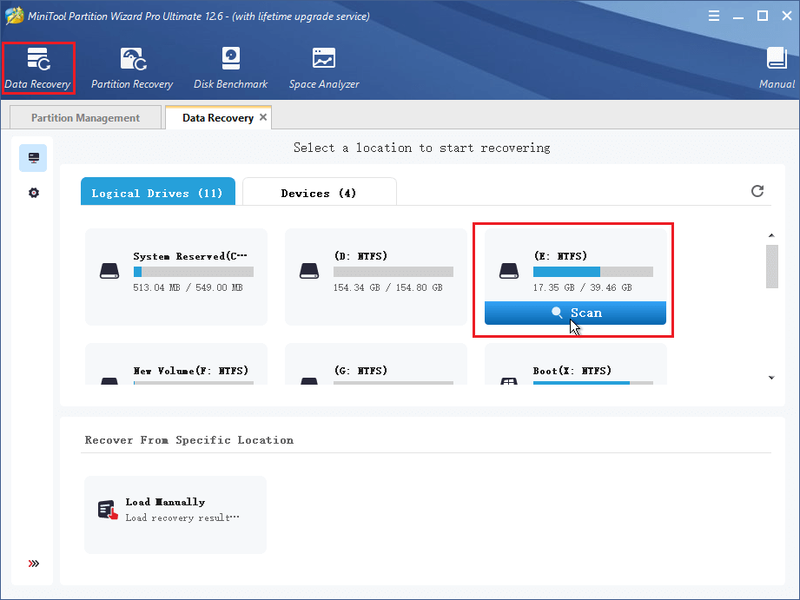Refresh the drive list
The image size is (800, 600).
(757, 191)
